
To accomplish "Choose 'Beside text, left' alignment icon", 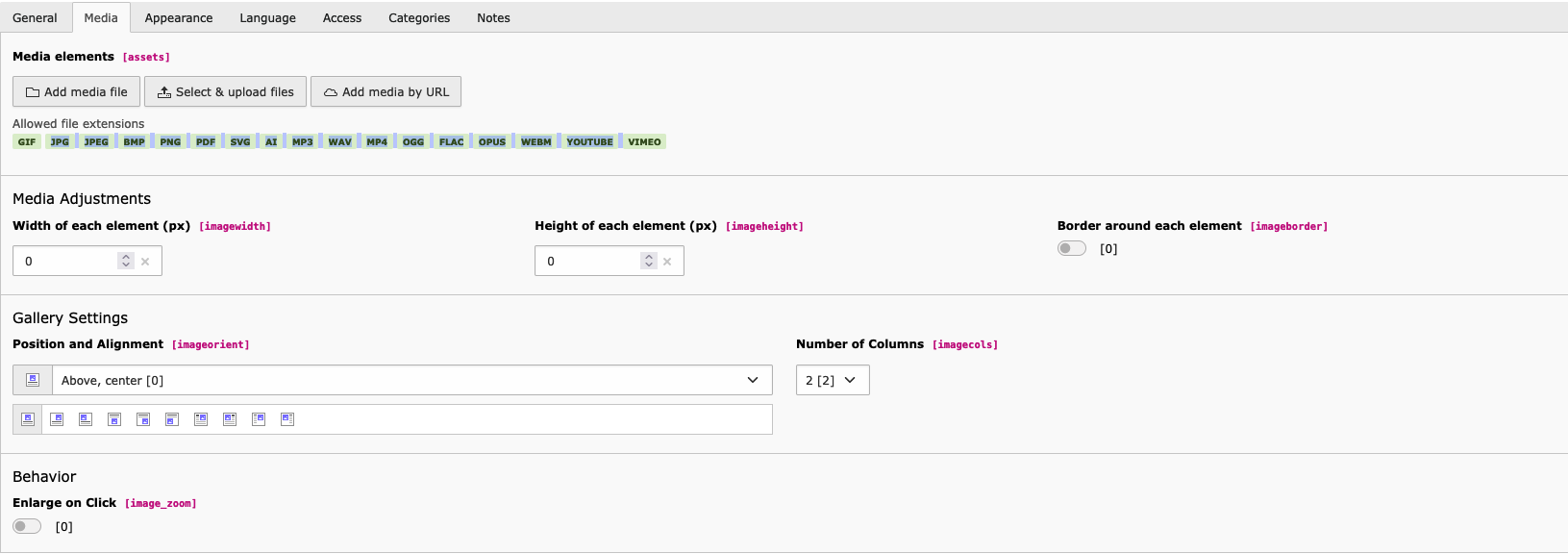I will 287,419.
